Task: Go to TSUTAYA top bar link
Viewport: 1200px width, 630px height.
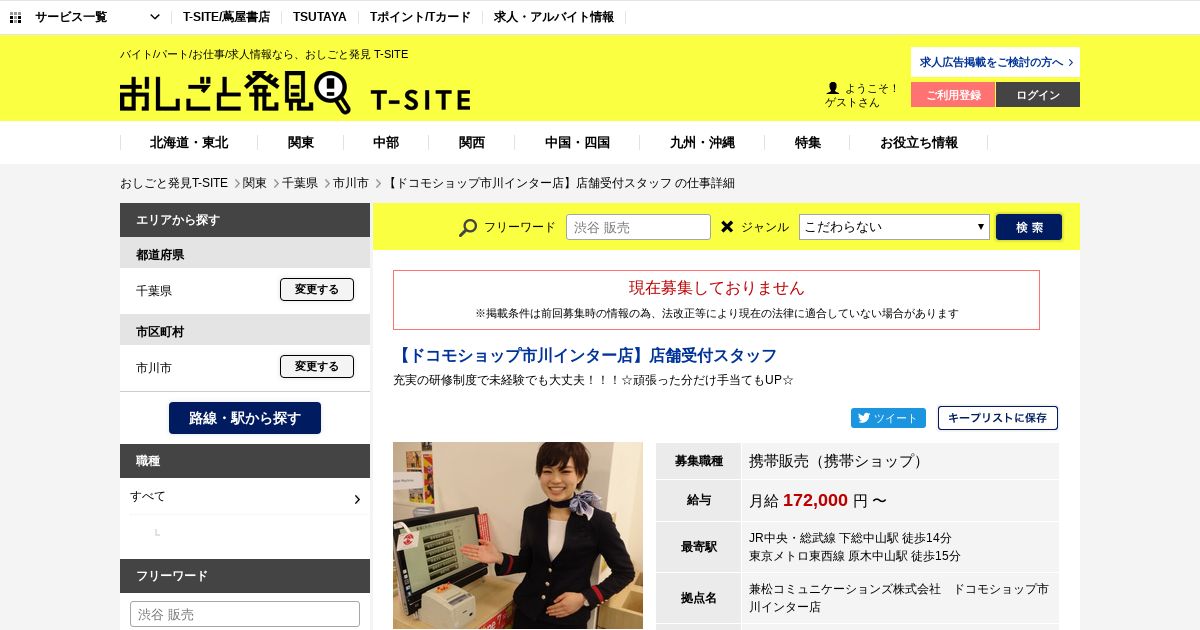Action: (320, 17)
